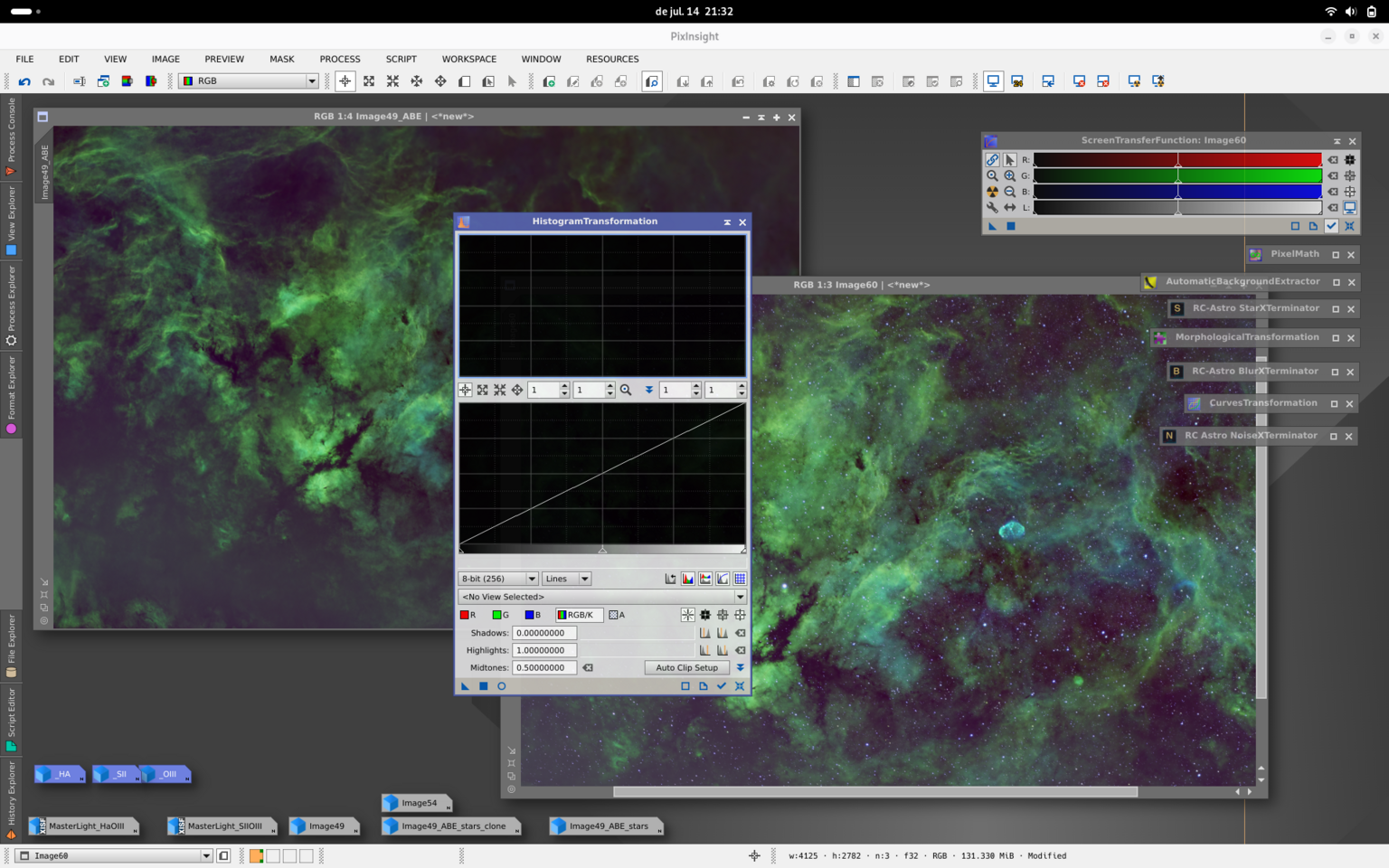Click the green G channel slider in ScreenTransferFunction

coord(1177,176)
